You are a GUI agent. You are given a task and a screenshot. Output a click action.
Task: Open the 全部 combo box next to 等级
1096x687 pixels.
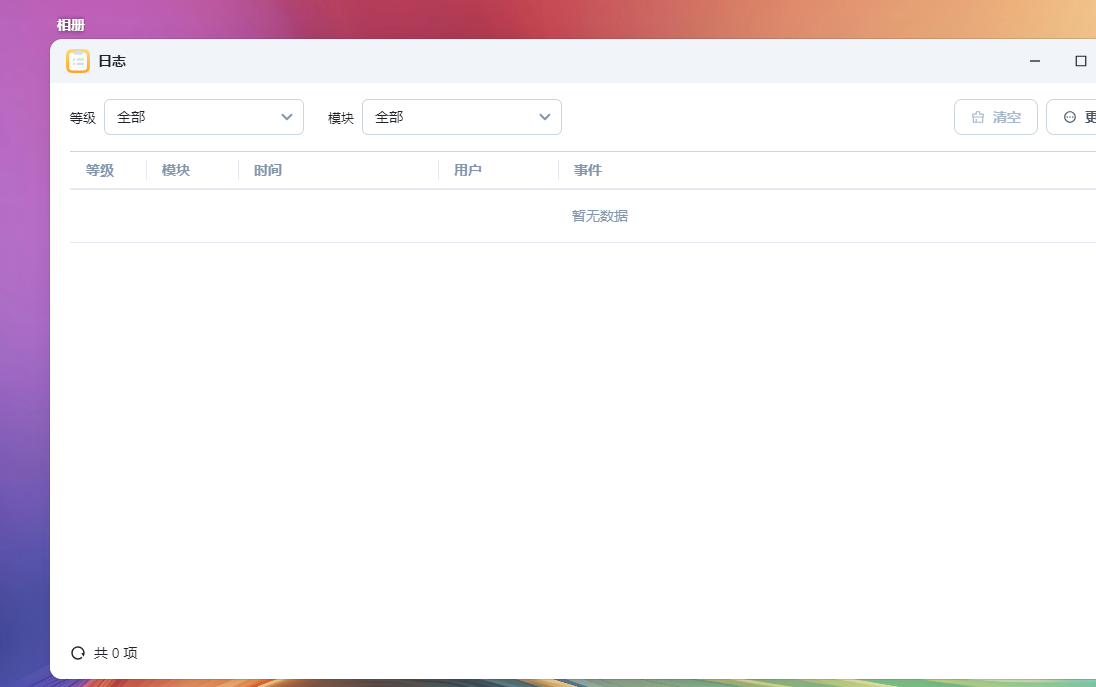204,117
